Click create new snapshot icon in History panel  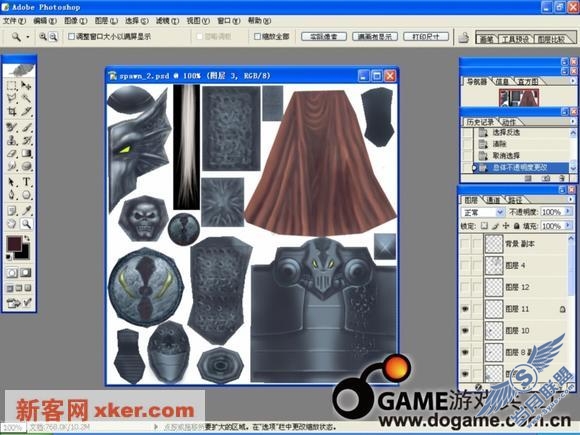[x=546, y=178]
